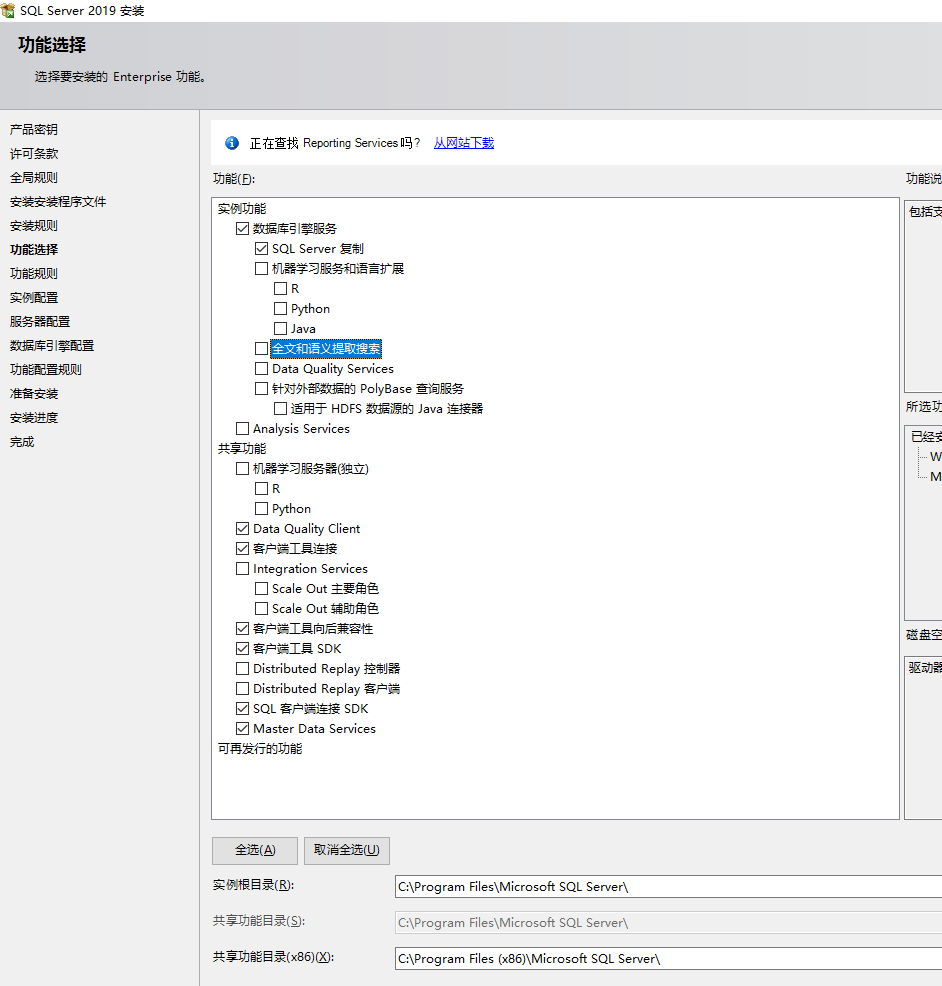Uncheck the 客户端工具 SDK checkbox

pyautogui.click(x=242, y=648)
